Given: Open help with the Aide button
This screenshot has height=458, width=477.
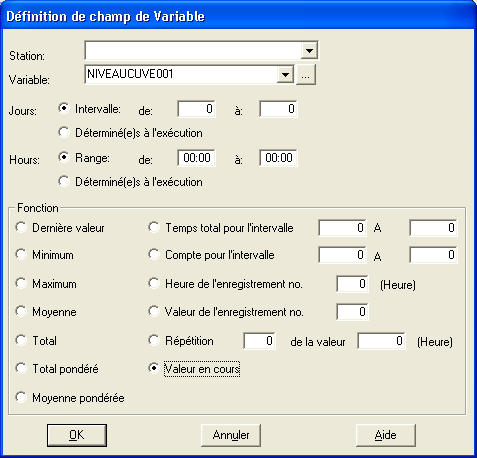Looking at the screenshot, I should [386, 435].
